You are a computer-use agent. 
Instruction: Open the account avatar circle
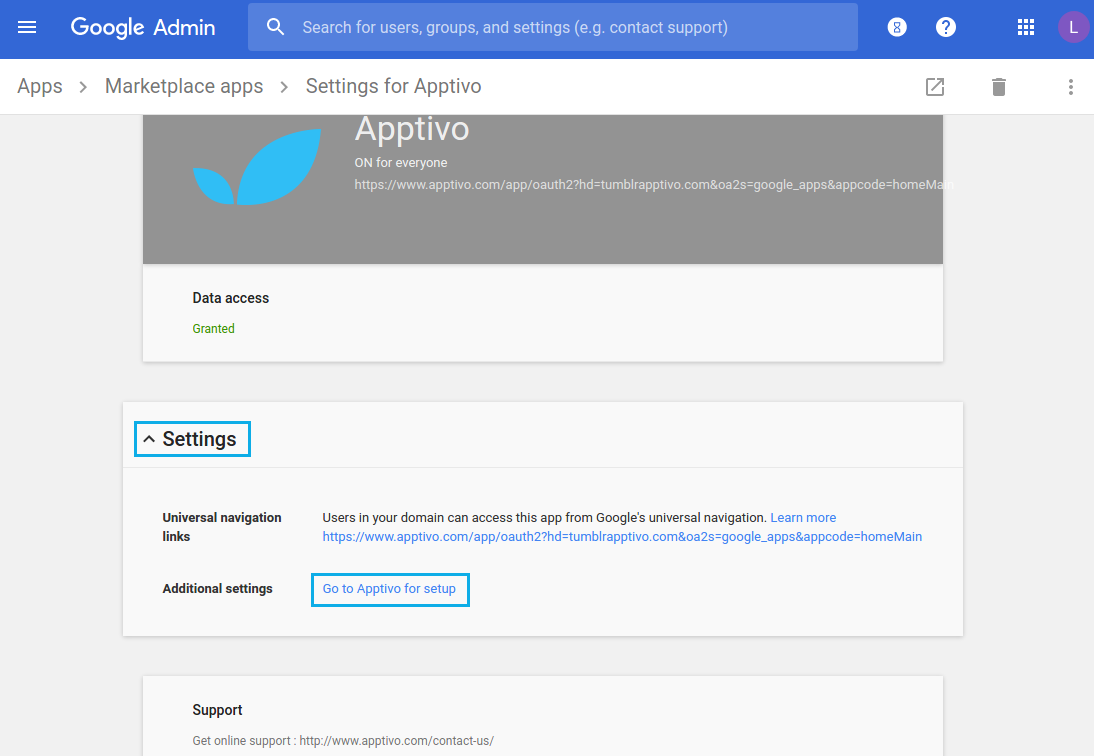(x=1073, y=27)
